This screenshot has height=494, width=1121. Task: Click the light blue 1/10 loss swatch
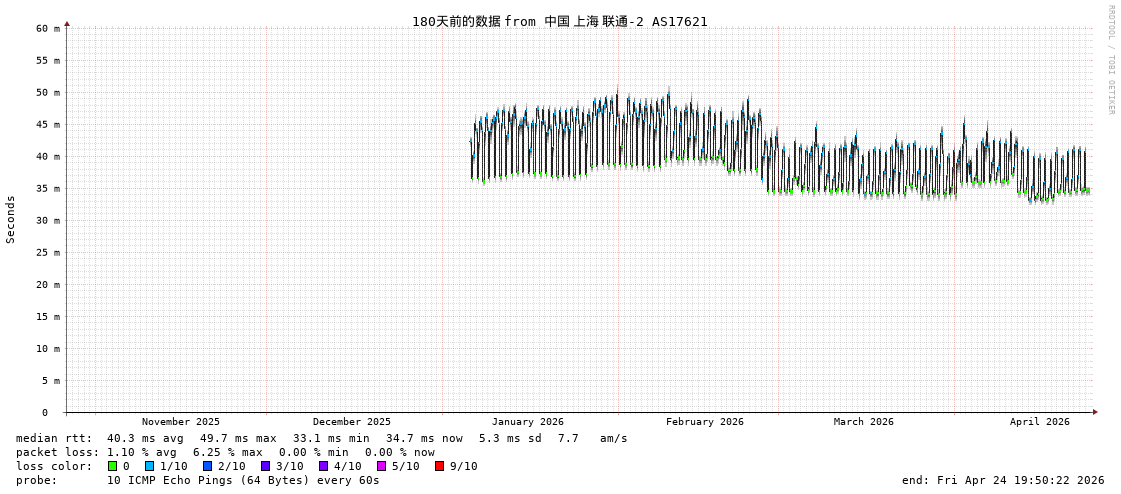click(149, 466)
